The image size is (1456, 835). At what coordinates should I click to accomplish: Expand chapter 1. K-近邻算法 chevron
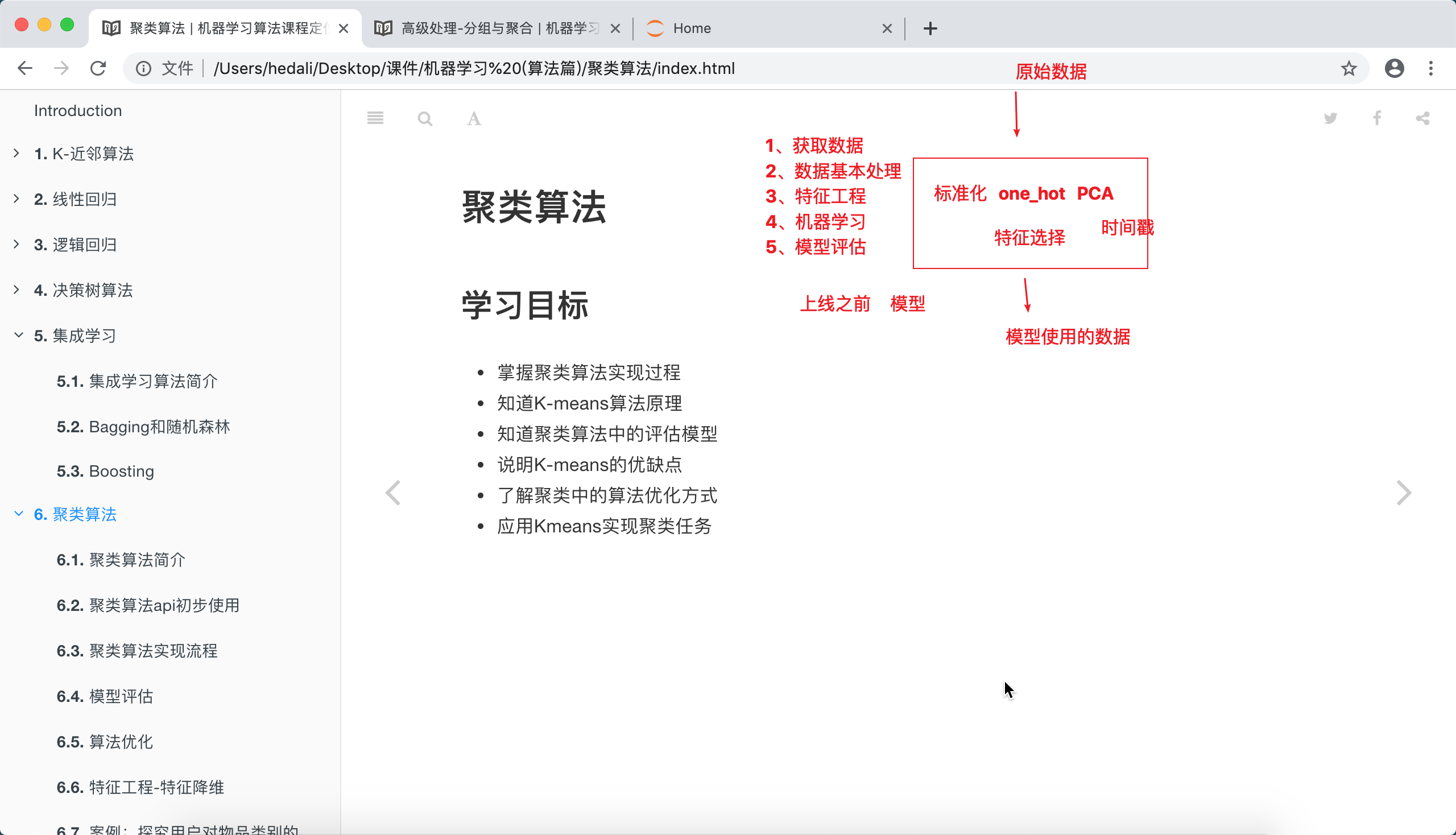16,153
